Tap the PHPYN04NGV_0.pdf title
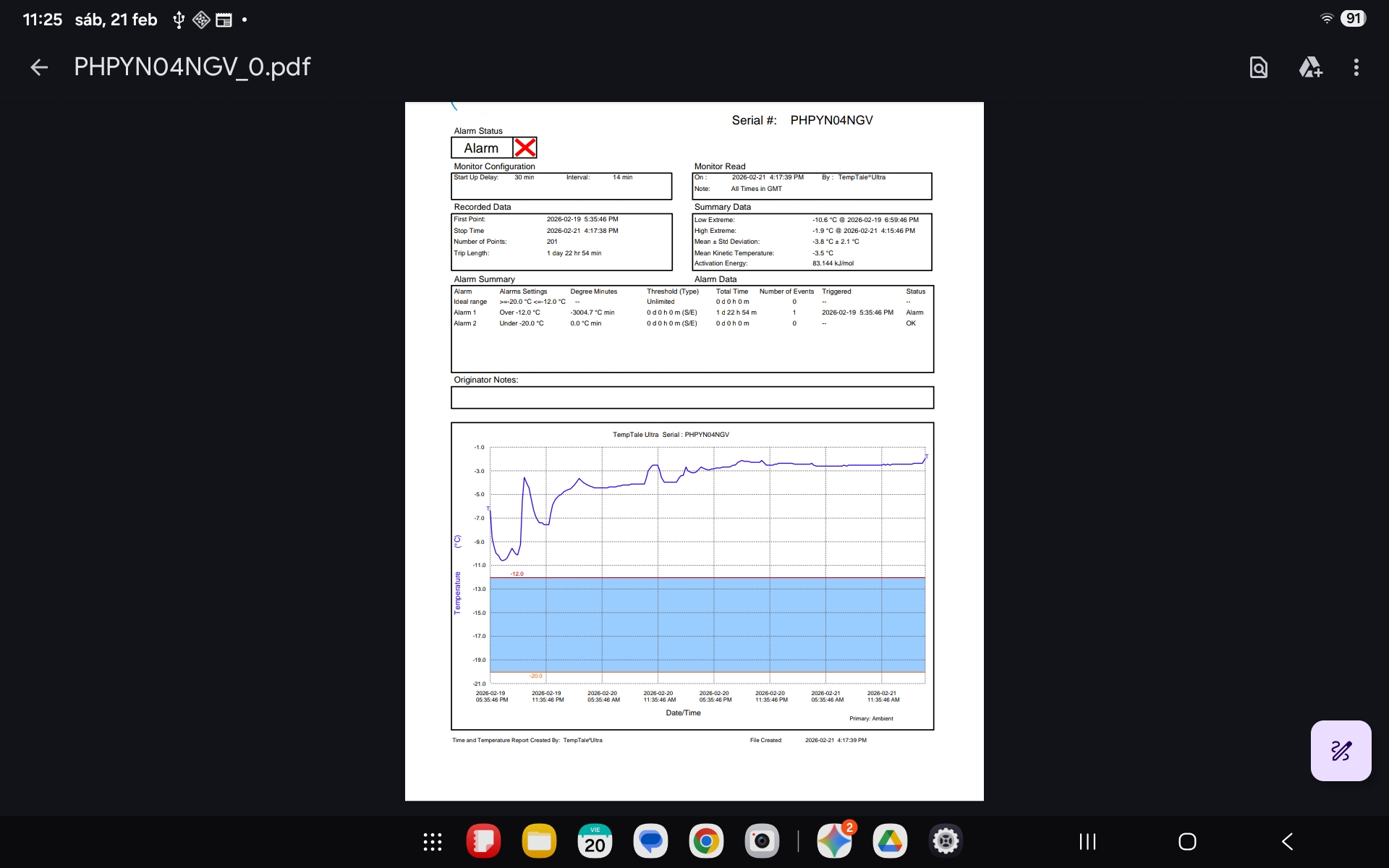1389x868 pixels. click(x=192, y=67)
